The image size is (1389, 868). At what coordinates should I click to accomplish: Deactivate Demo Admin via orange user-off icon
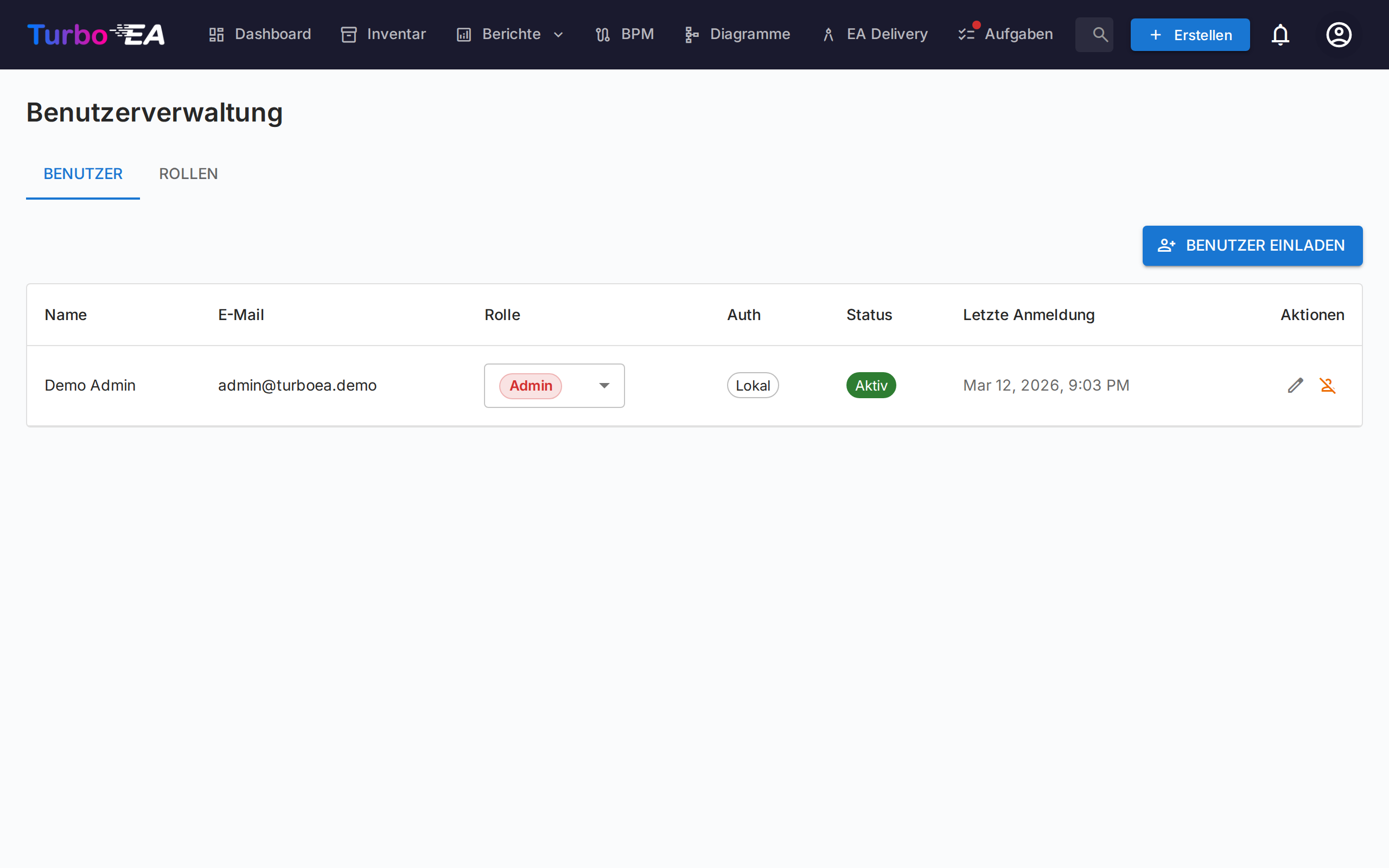1328,385
